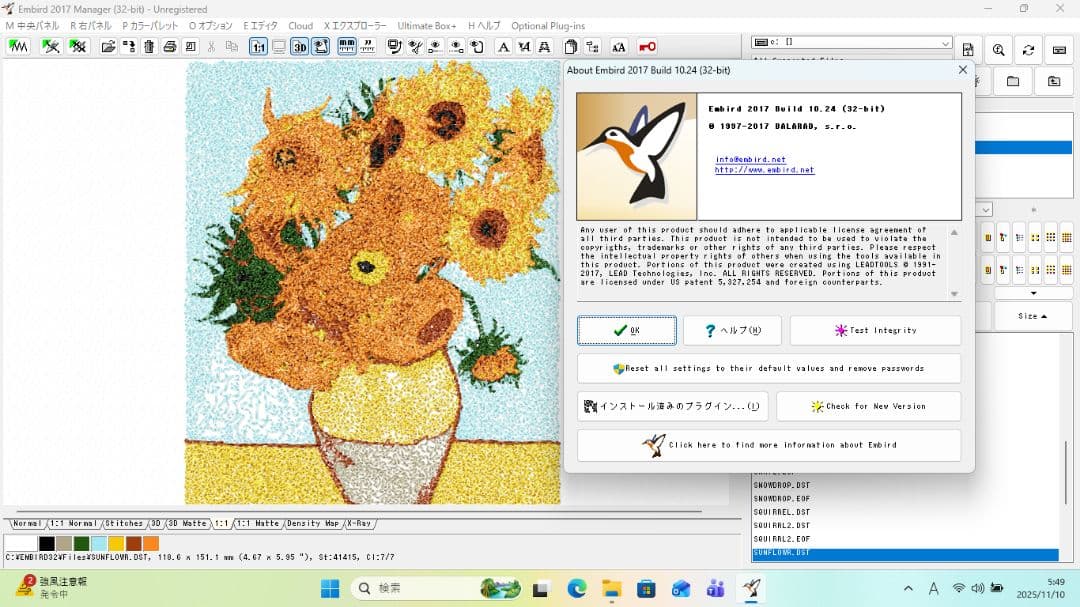Click the AA font size icon

[x=619, y=47]
